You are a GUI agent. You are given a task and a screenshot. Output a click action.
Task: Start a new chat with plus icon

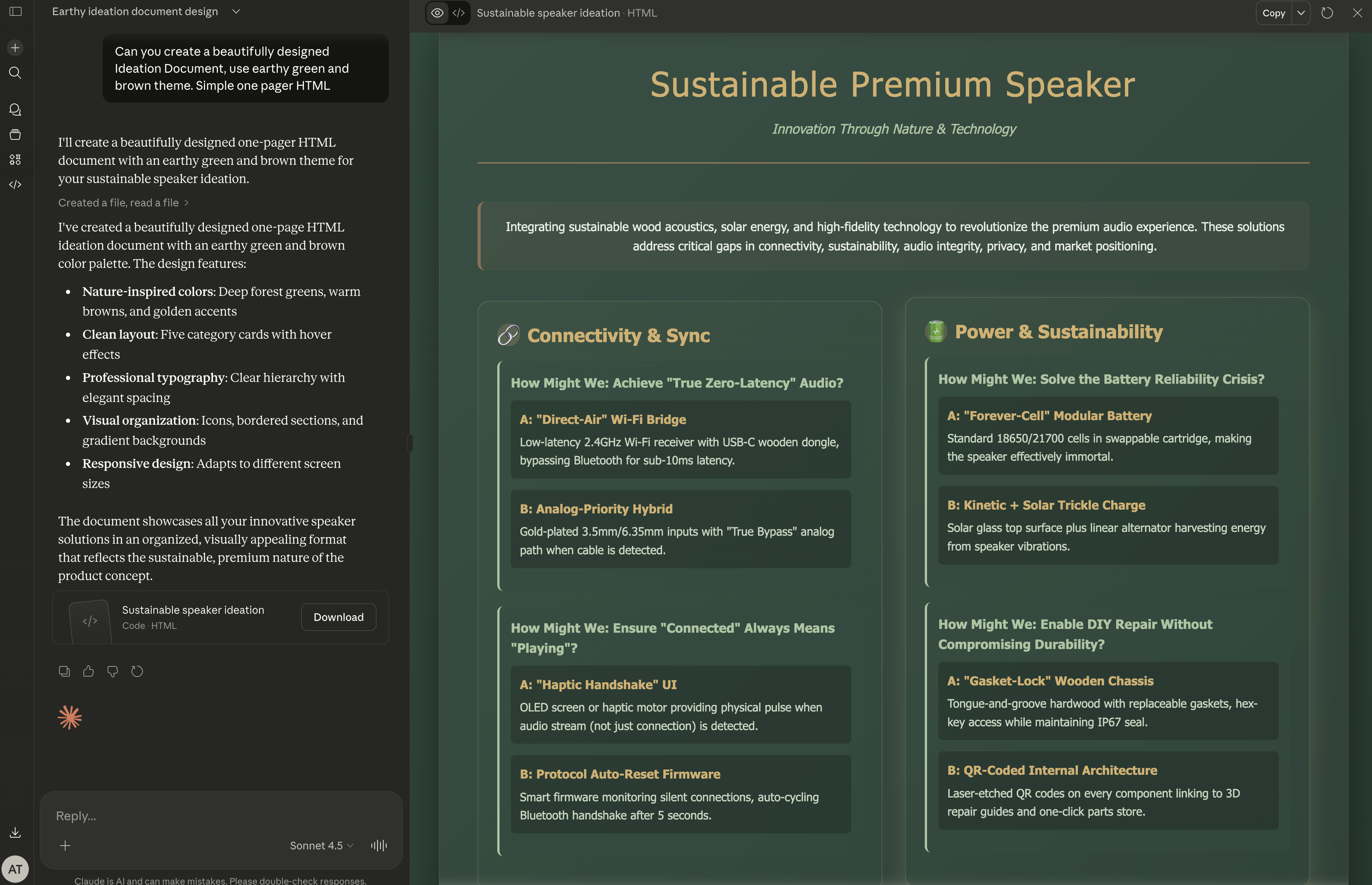click(16, 48)
